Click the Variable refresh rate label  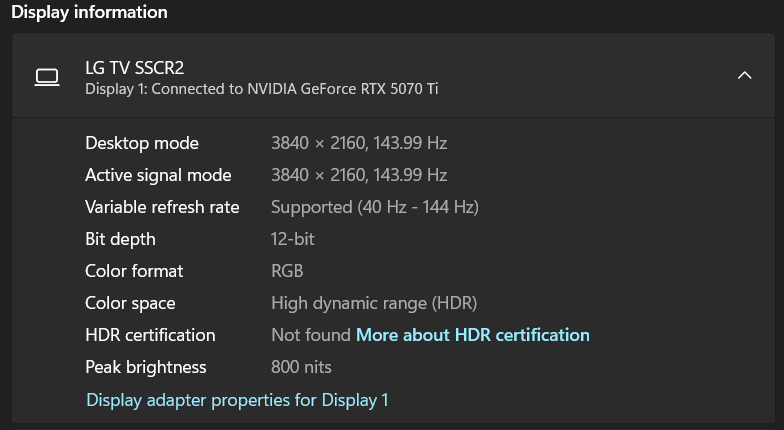[162, 207]
